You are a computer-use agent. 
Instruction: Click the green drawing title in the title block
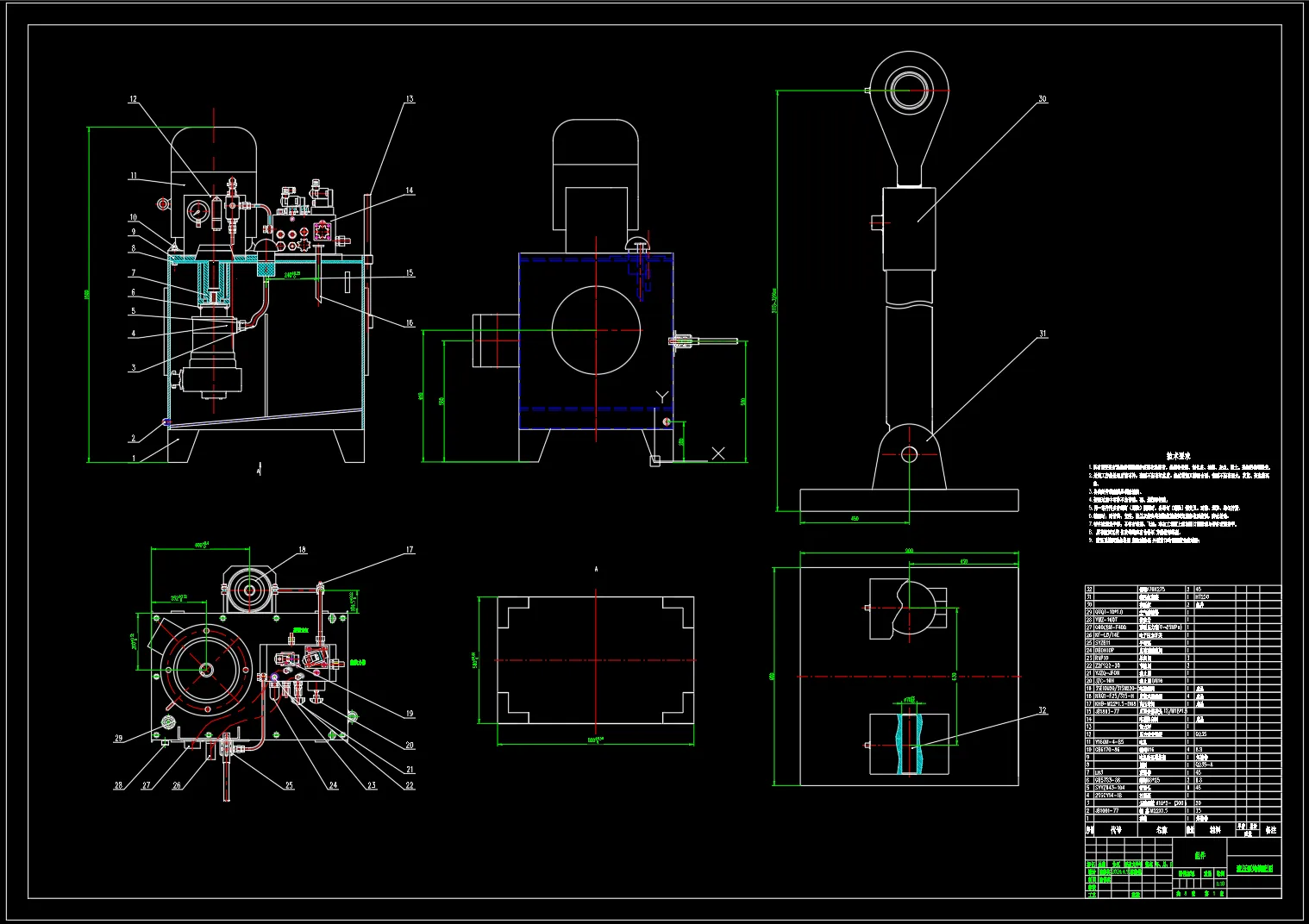[1254, 869]
